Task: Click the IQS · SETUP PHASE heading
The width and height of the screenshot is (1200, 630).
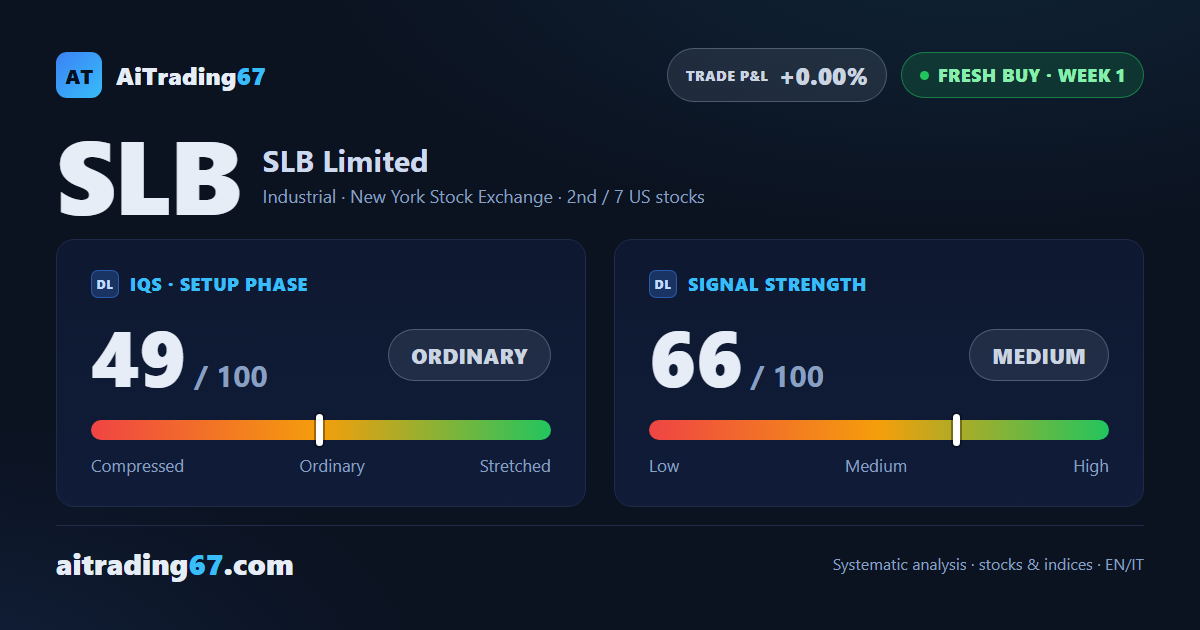Action: click(x=219, y=284)
